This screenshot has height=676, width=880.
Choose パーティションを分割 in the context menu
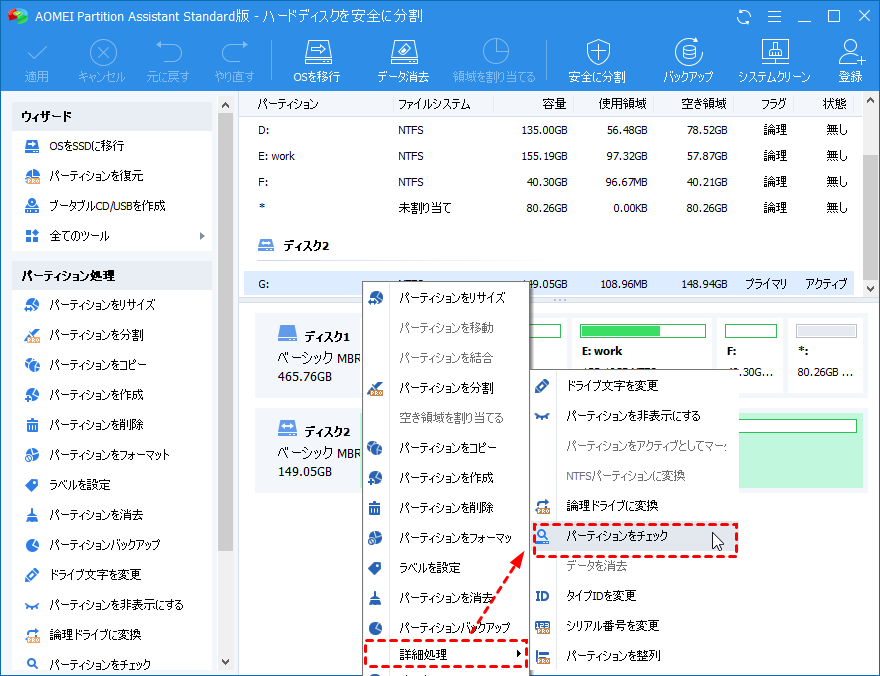point(446,388)
